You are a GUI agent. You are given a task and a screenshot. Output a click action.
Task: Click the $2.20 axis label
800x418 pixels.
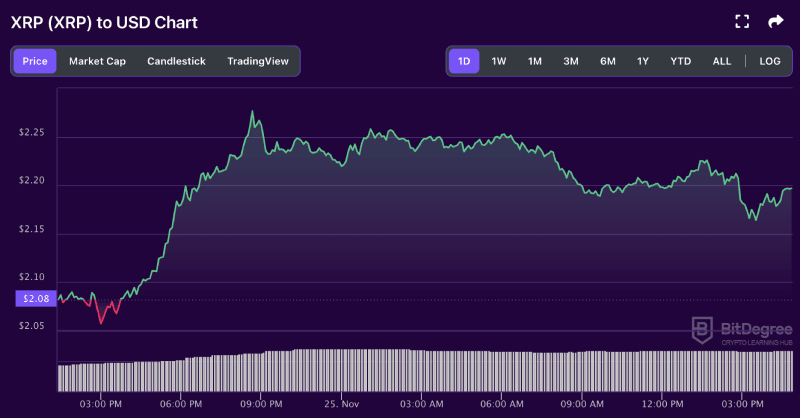[32, 180]
